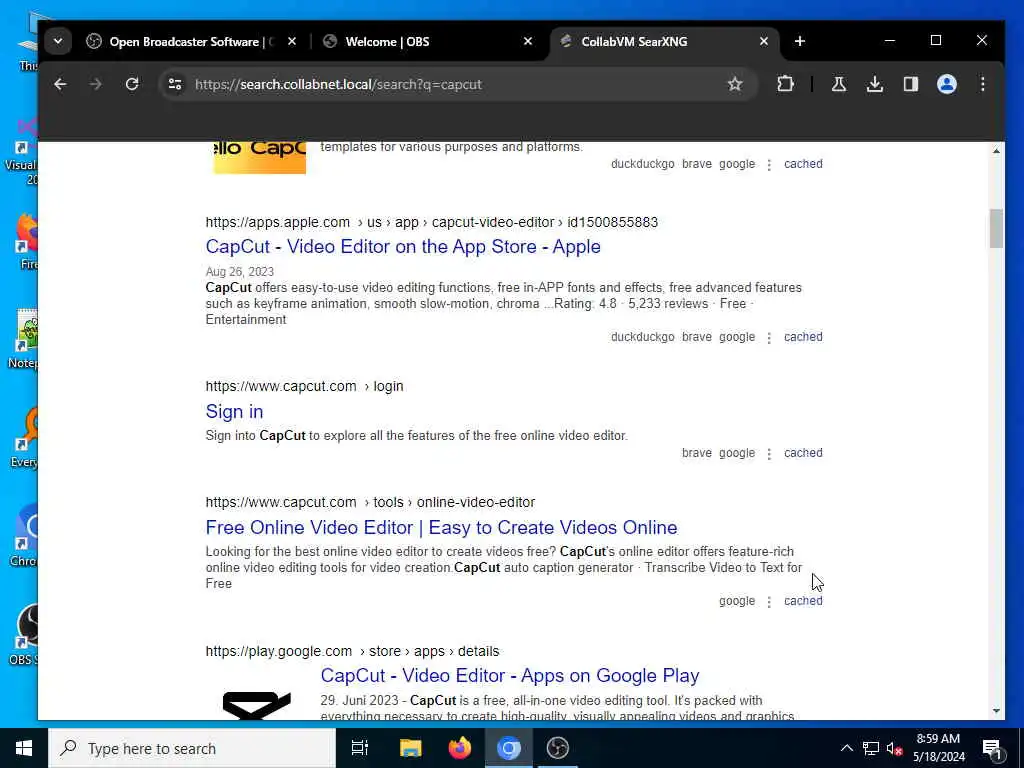Open Chrome Labs flask icon
This screenshot has width=1024, height=768.
point(839,84)
